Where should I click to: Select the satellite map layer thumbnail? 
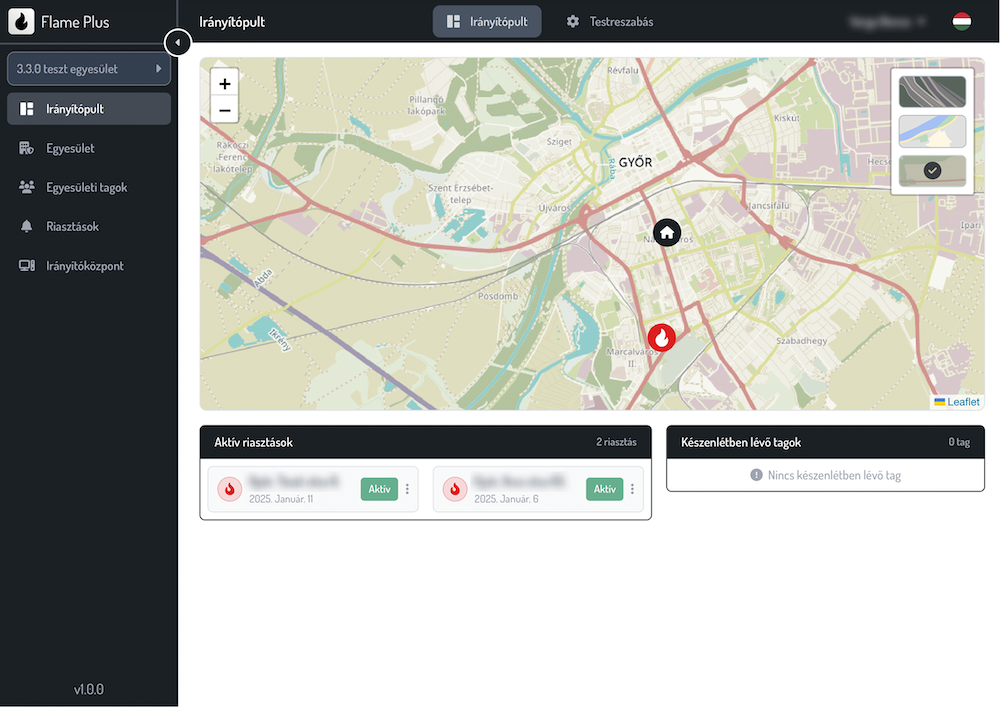point(932,92)
